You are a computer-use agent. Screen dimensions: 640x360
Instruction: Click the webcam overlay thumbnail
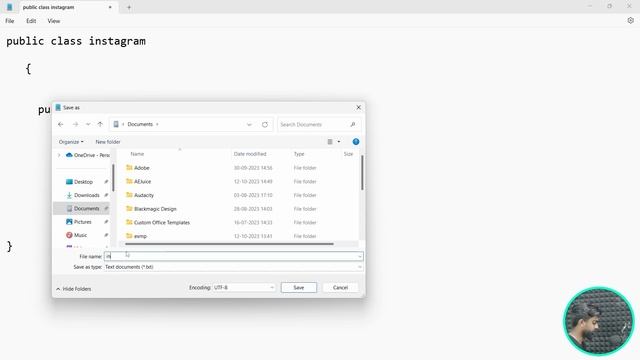[598, 321]
